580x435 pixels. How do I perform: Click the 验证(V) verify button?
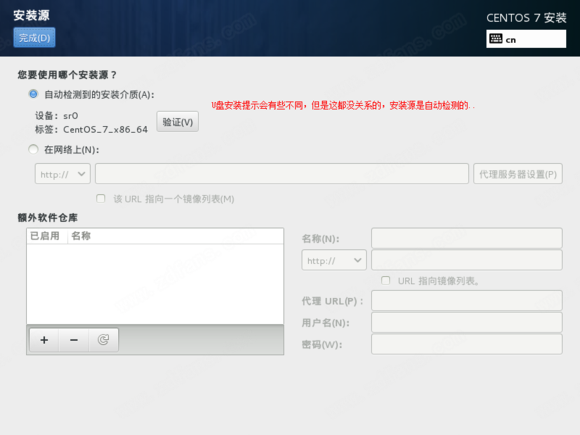click(178, 122)
